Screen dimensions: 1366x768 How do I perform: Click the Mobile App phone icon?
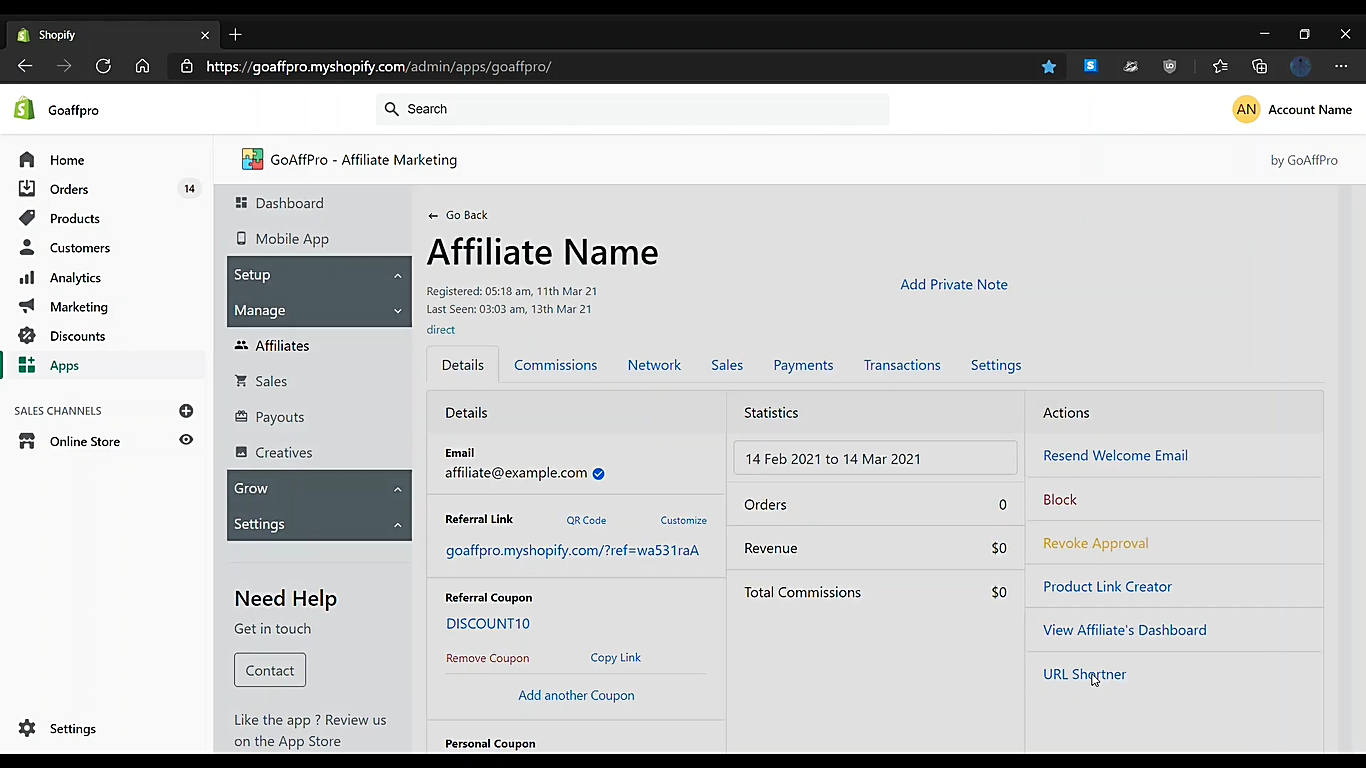(x=241, y=239)
